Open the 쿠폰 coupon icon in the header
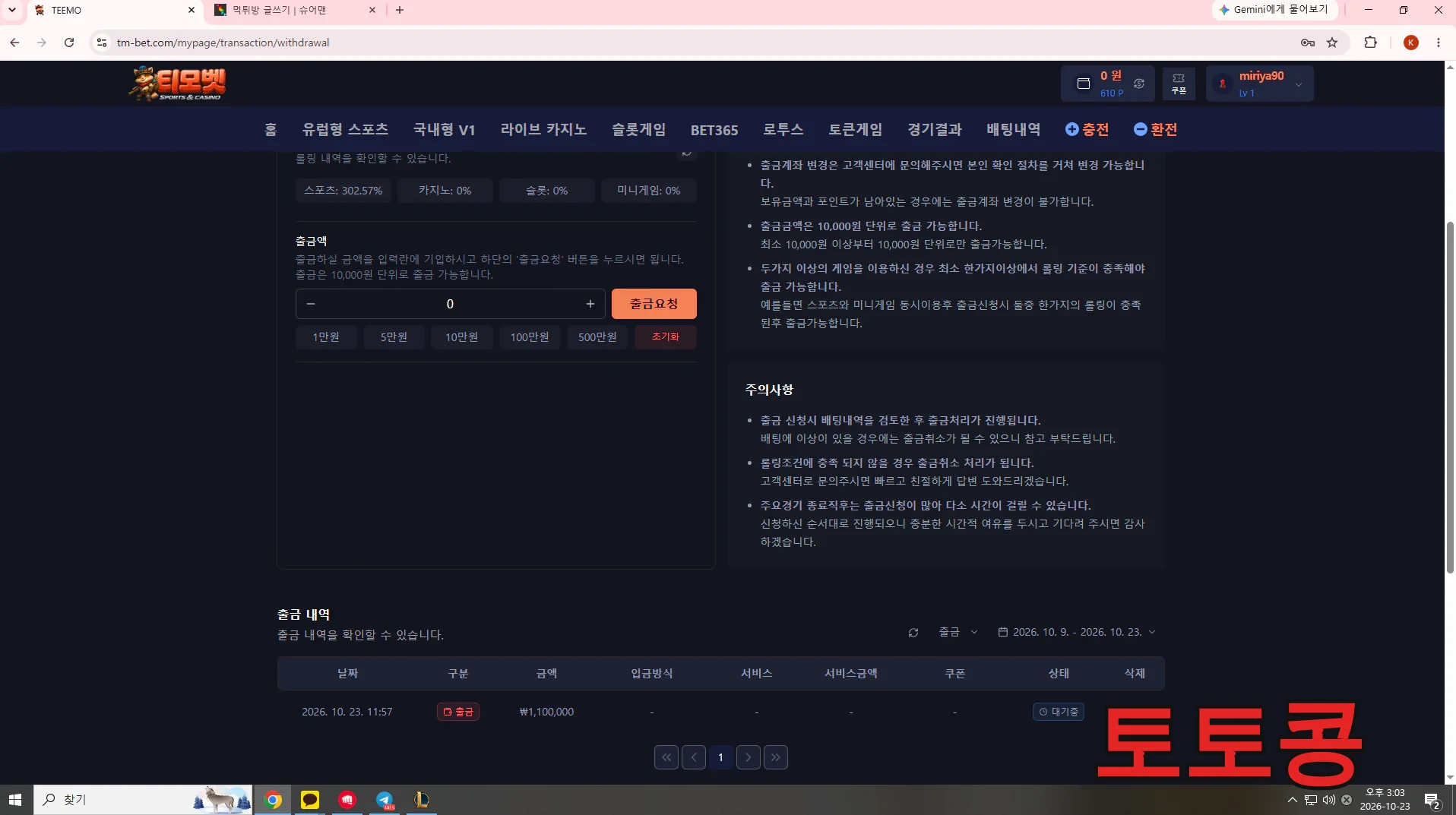The height and width of the screenshot is (815, 1456). click(x=1179, y=84)
